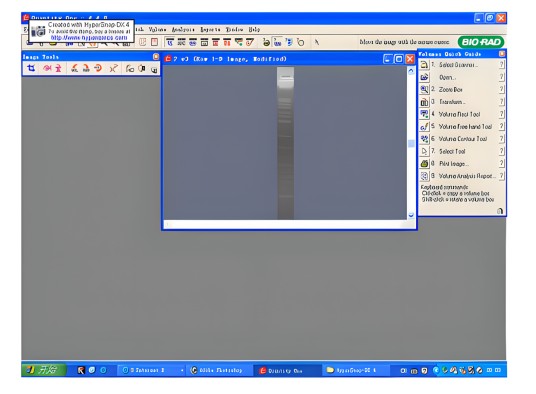
Task: Click the Volume Analysis Report icon
Action: point(424,176)
